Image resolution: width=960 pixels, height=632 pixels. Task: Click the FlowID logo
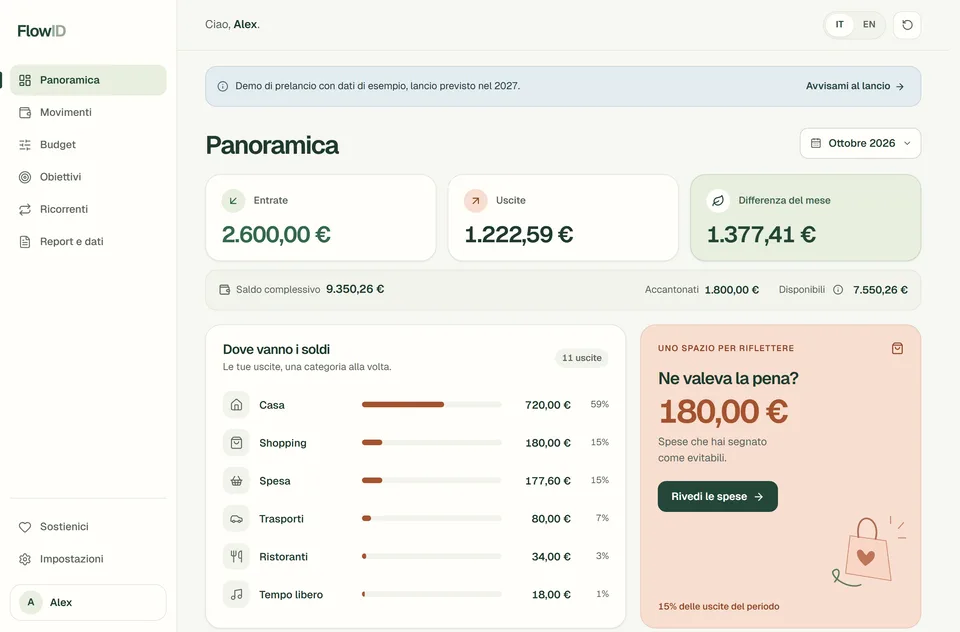coord(42,31)
